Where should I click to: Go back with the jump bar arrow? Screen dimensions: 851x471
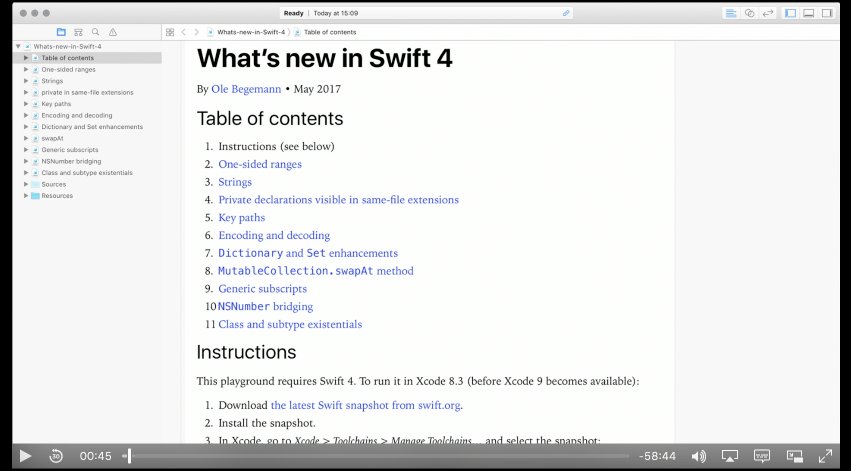coord(183,32)
